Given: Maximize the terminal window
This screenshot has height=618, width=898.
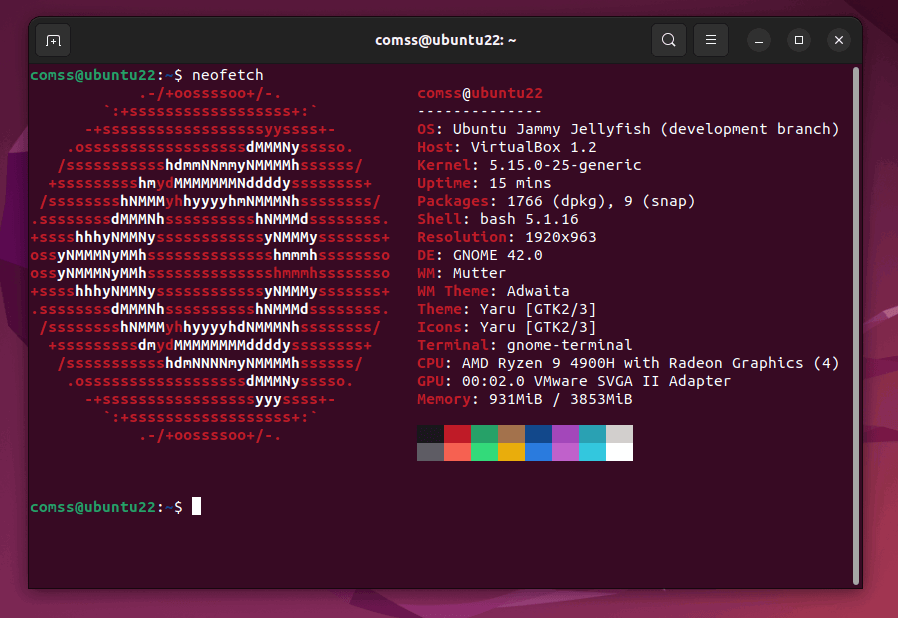Looking at the screenshot, I should 799,40.
